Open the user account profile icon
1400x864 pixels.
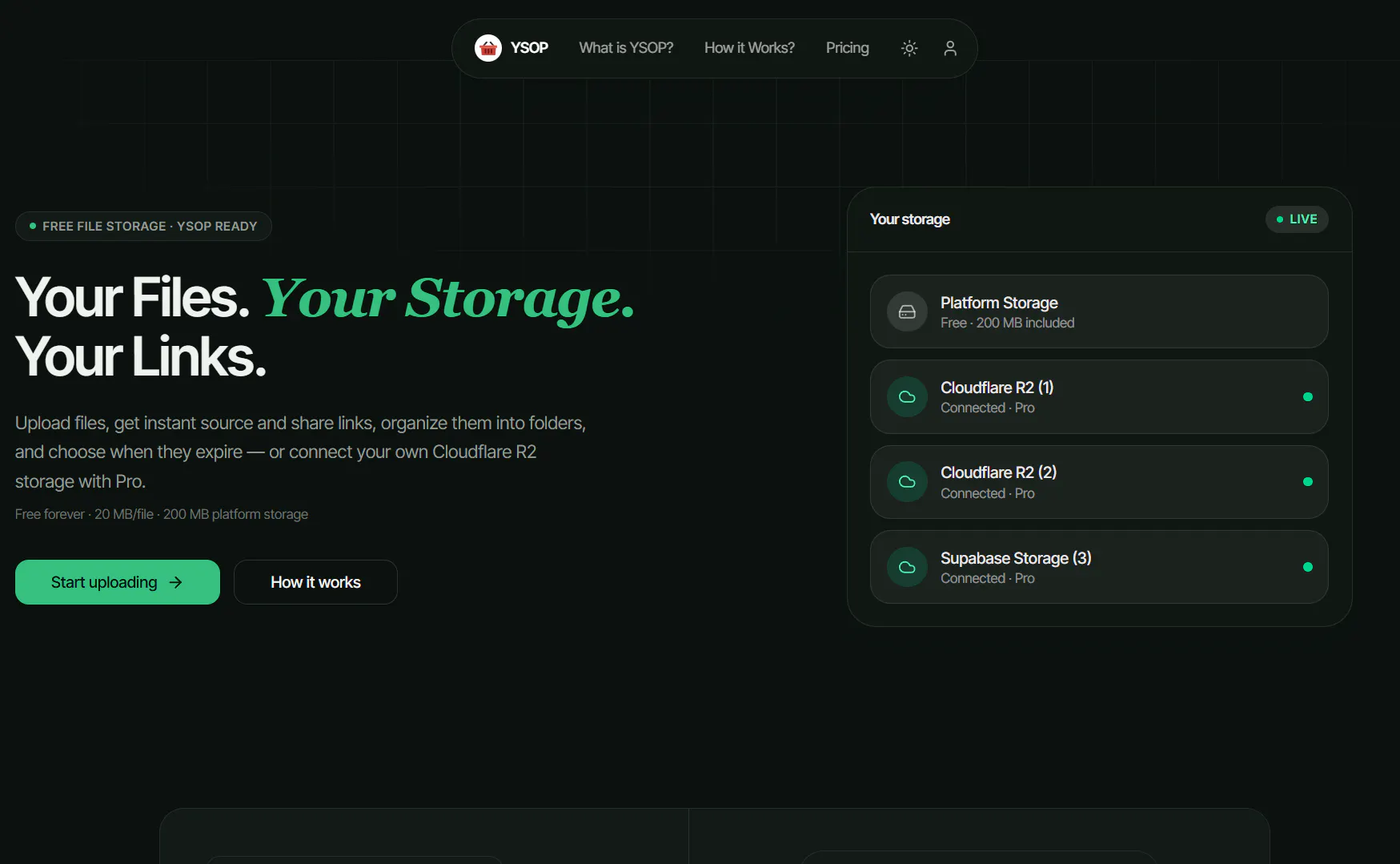click(x=950, y=48)
